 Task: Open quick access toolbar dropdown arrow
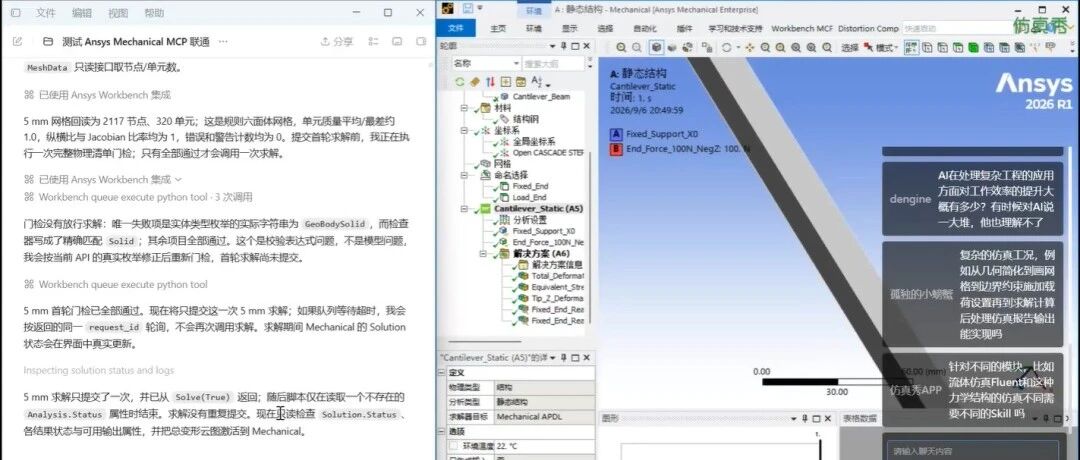(480, 8)
